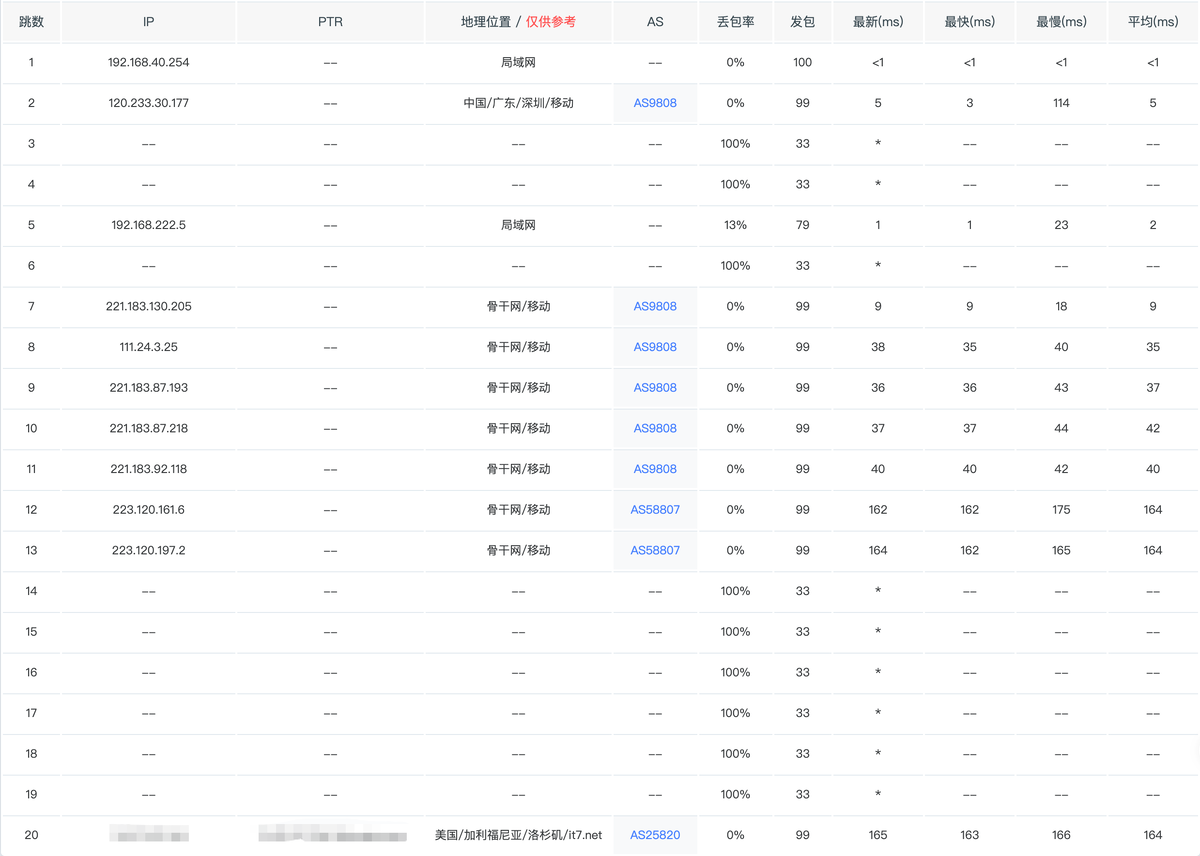Click the 跳数 column header
Image resolution: width=1200 pixels, height=856 pixels.
pos(31,22)
